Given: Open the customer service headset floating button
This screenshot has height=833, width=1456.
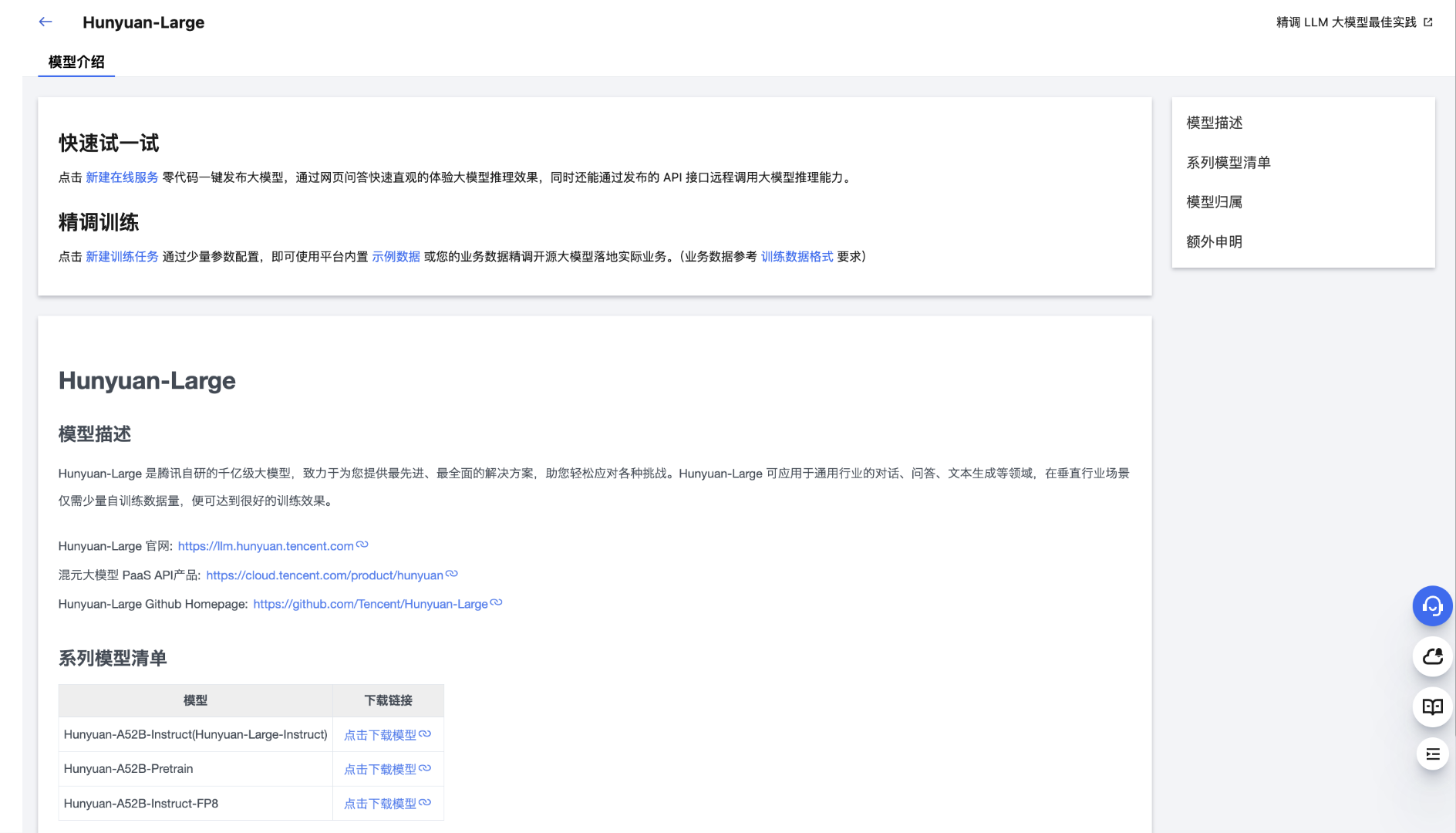Looking at the screenshot, I should (1432, 606).
